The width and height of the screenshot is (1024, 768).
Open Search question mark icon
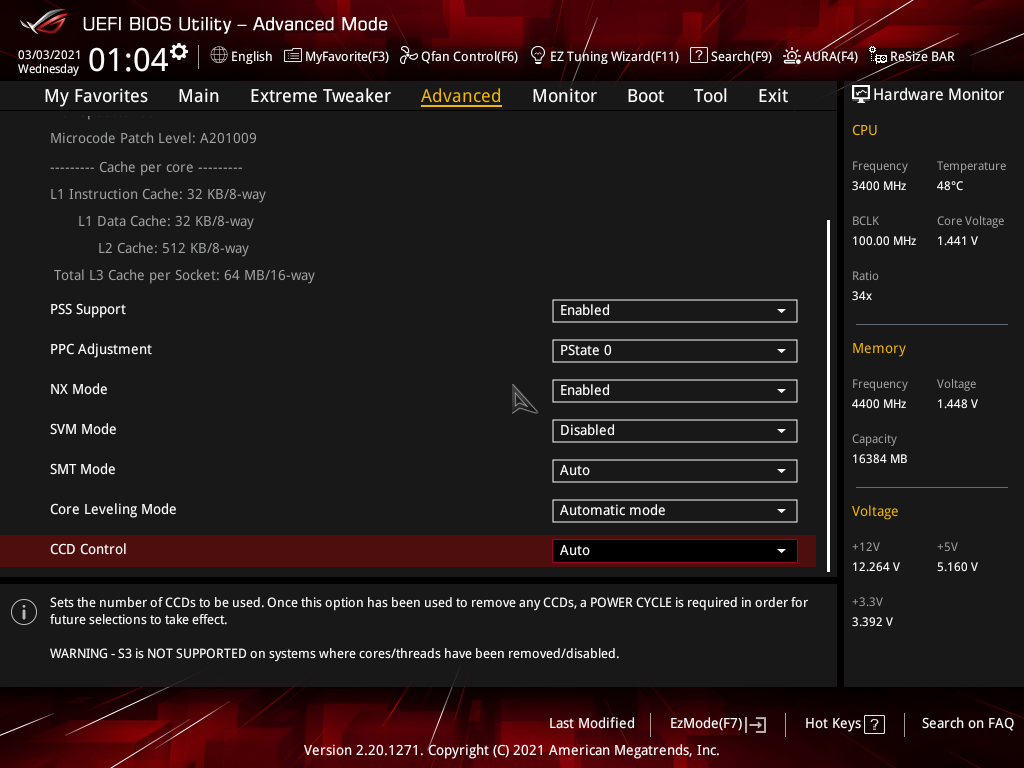click(x=698, y=56)
